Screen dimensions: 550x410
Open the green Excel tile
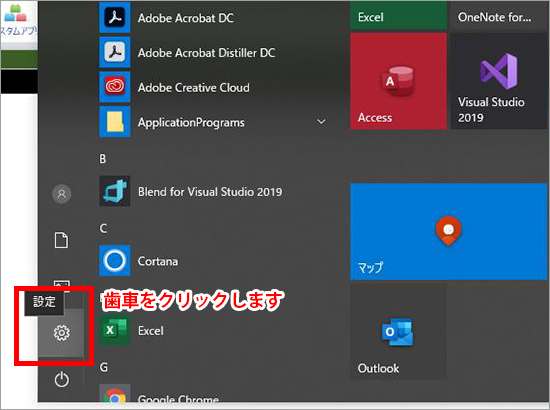tap(398, 16)
